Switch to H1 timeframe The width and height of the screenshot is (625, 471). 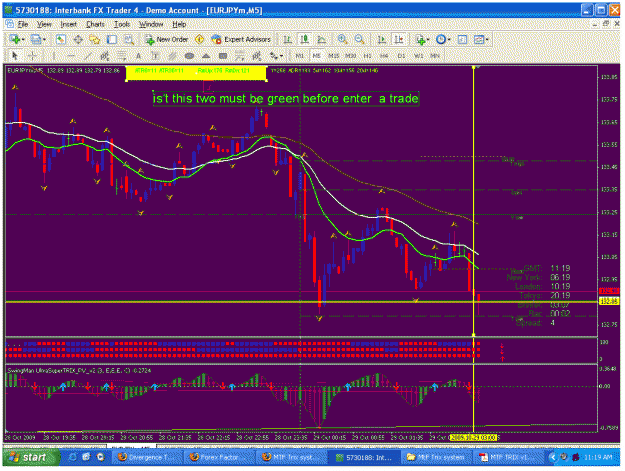coord(368,56)
